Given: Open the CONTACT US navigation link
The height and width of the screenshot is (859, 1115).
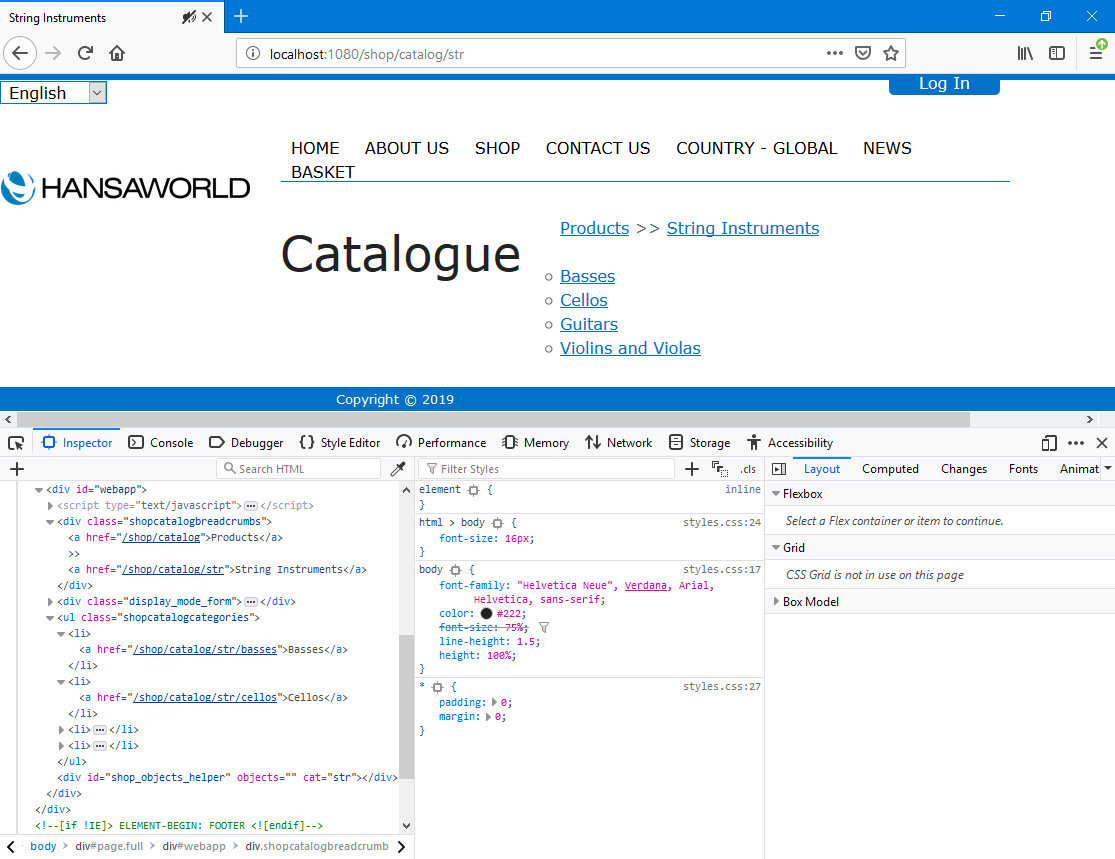Looking at the screenshot, I should click(x=598, y=148).
